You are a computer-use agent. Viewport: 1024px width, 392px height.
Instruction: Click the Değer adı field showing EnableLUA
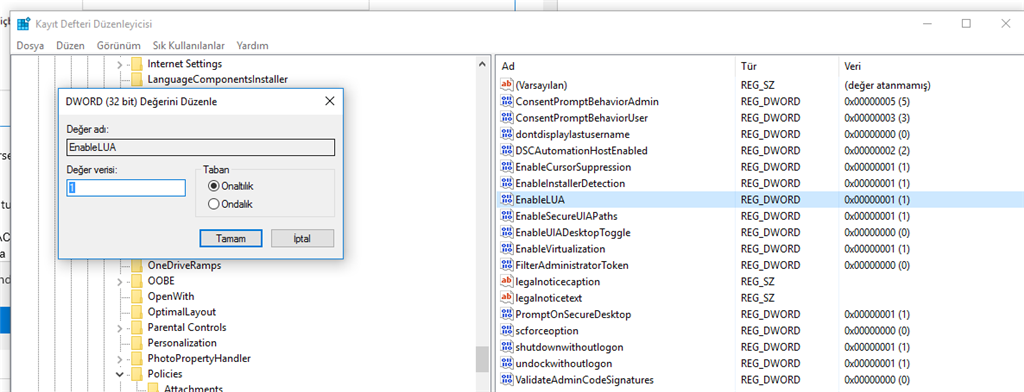[x=200, y=147]
